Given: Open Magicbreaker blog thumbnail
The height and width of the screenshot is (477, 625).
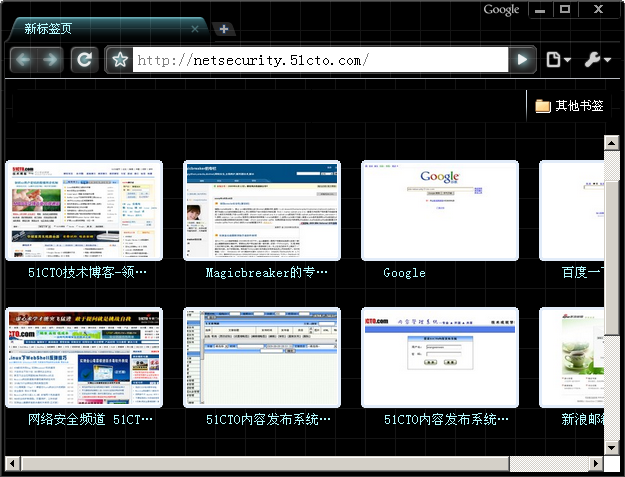Looking at the screenshot, I should pos(262,210).
